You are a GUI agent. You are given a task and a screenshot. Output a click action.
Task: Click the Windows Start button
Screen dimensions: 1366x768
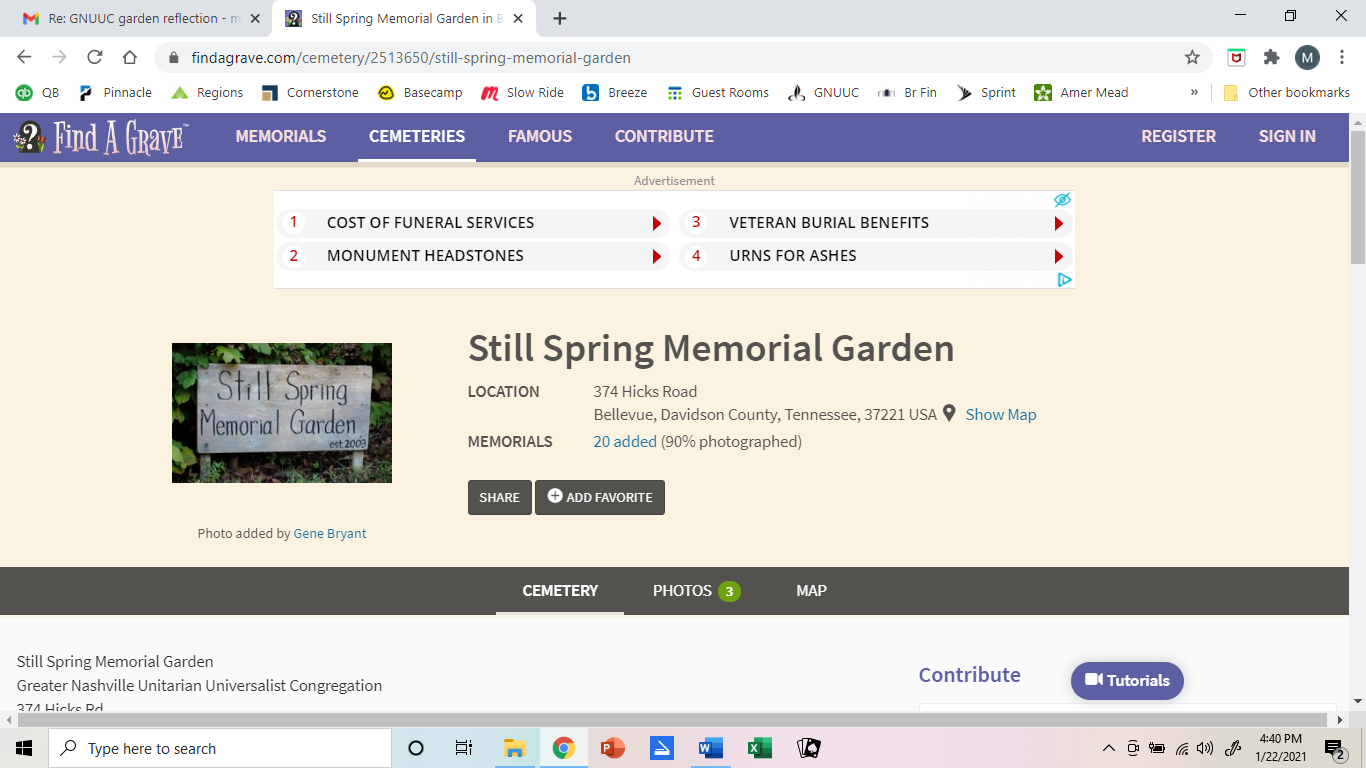pyautogui.click(x=24, y=748)
